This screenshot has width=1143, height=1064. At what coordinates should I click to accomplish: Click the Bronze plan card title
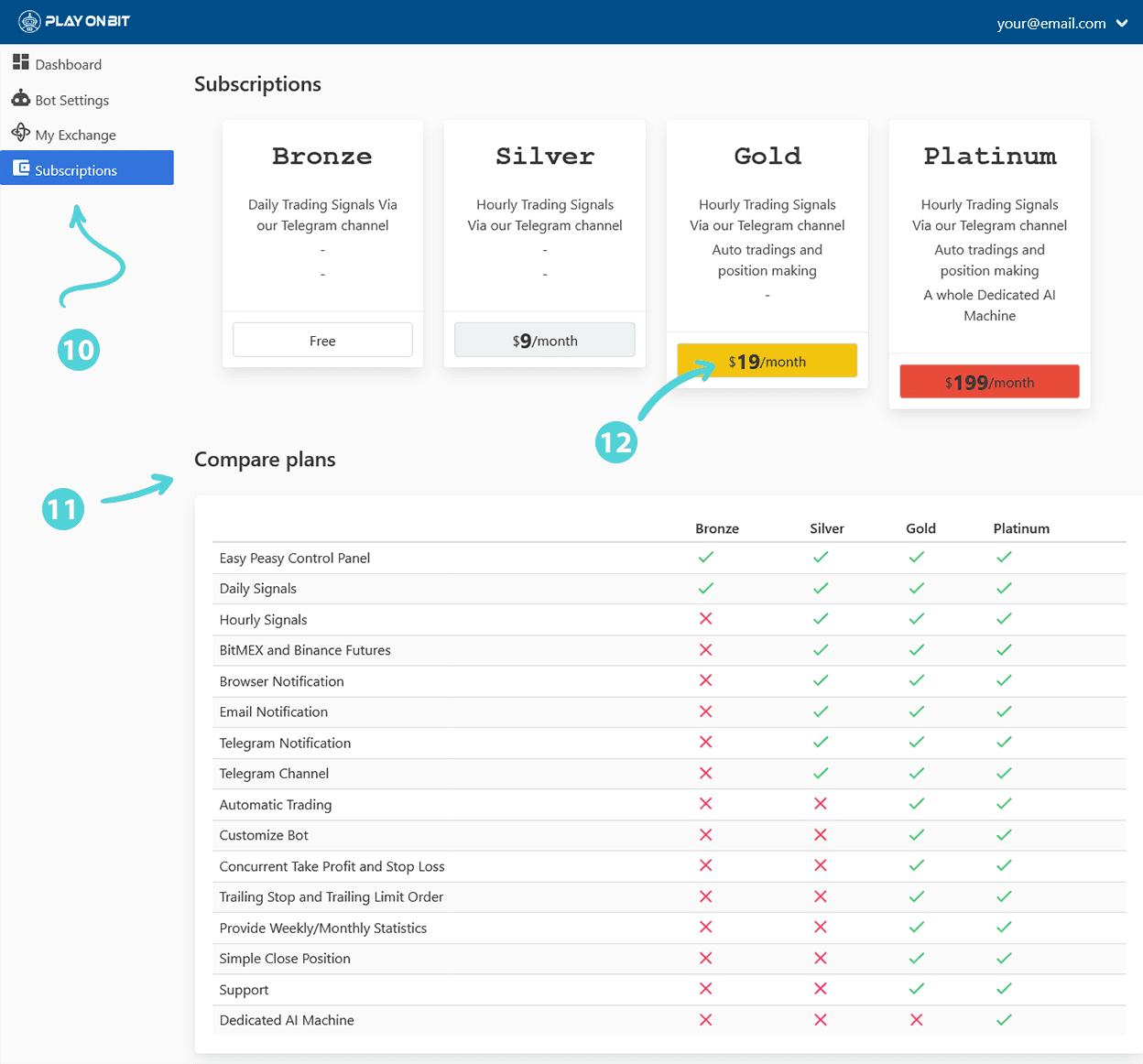coord(322,157)
